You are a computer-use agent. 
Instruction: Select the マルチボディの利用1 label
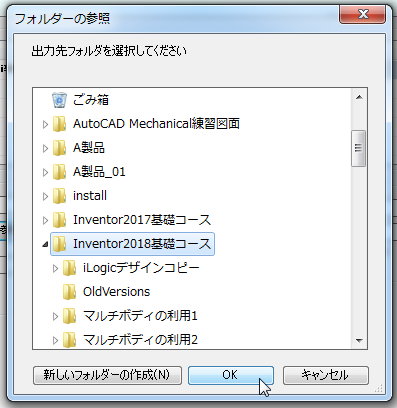(x=140, y=316)
